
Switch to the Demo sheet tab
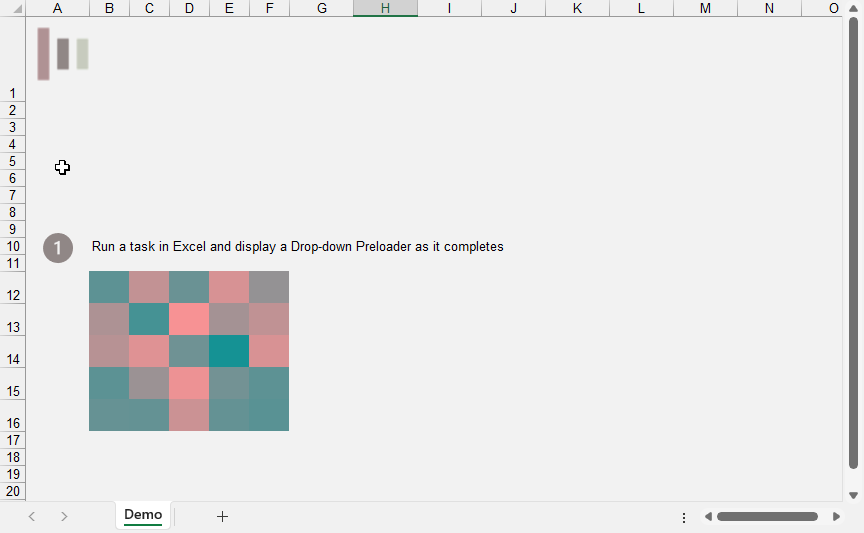[x=143, y=515]
